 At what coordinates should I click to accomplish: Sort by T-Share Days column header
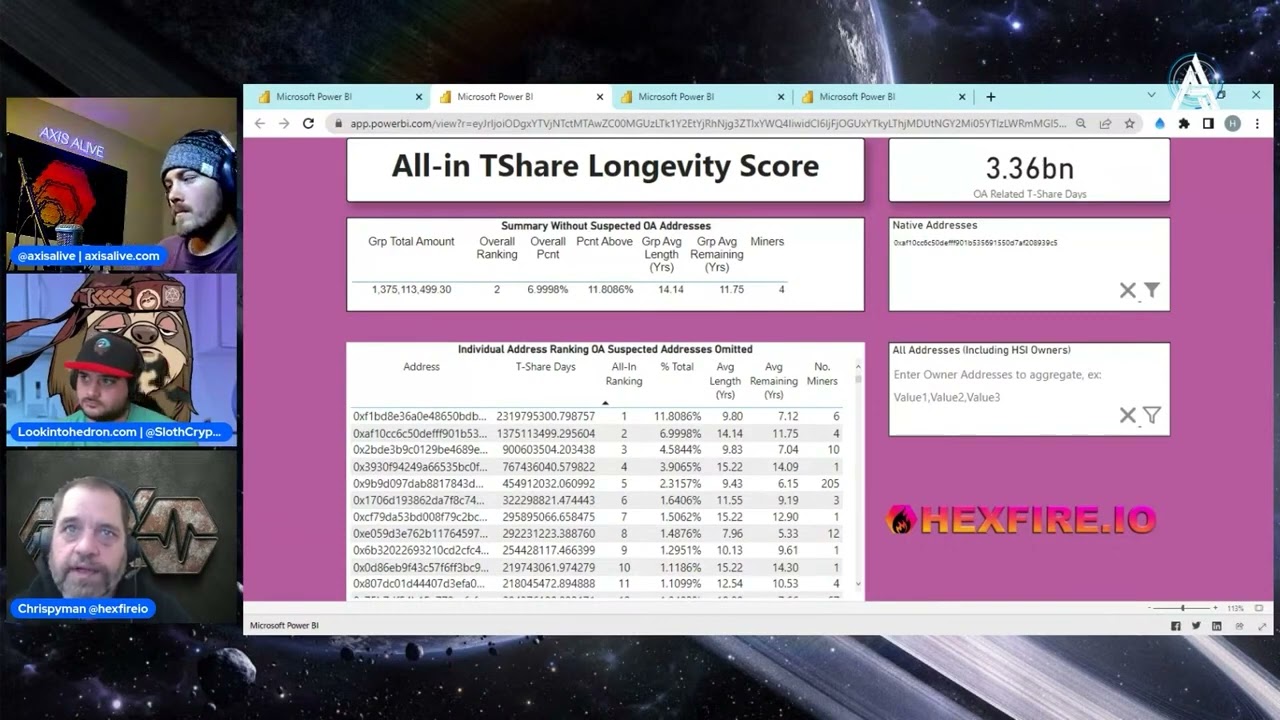click(x=545, y=367)
